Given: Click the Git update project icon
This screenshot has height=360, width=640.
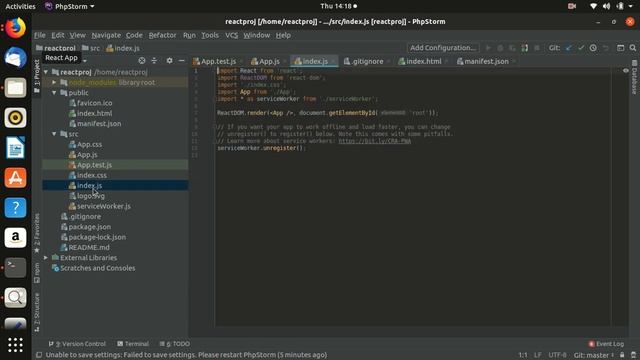Looking at the screenshot, I should pyautogui.click(x=569, y=48).
